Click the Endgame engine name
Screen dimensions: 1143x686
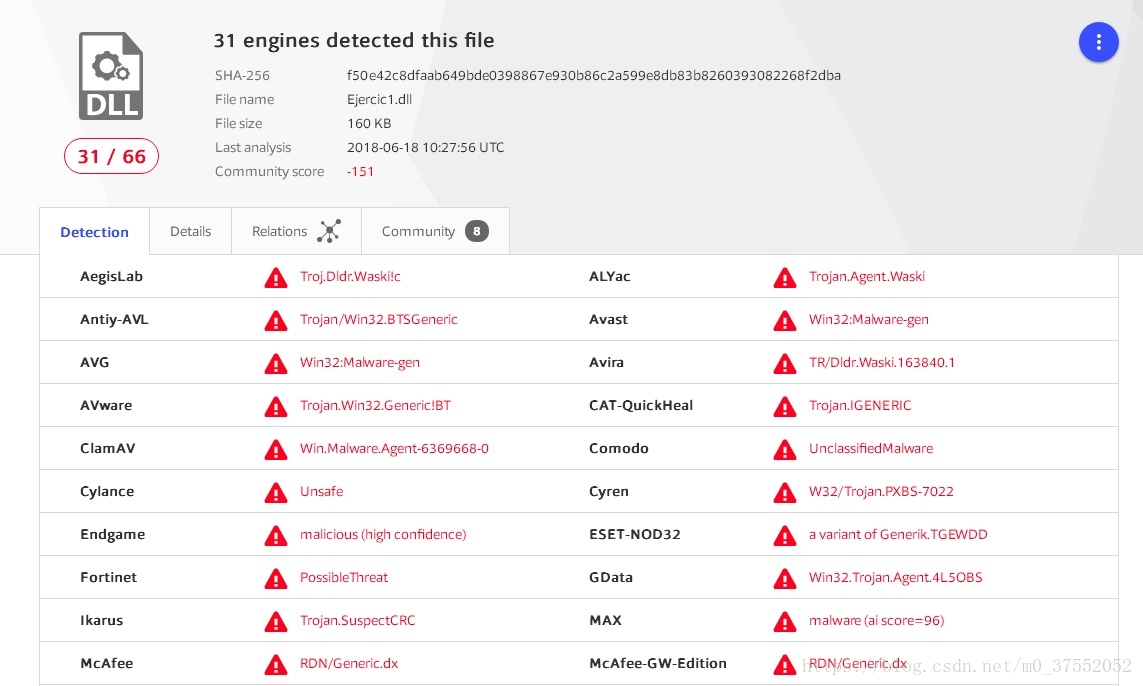(112, 534)
